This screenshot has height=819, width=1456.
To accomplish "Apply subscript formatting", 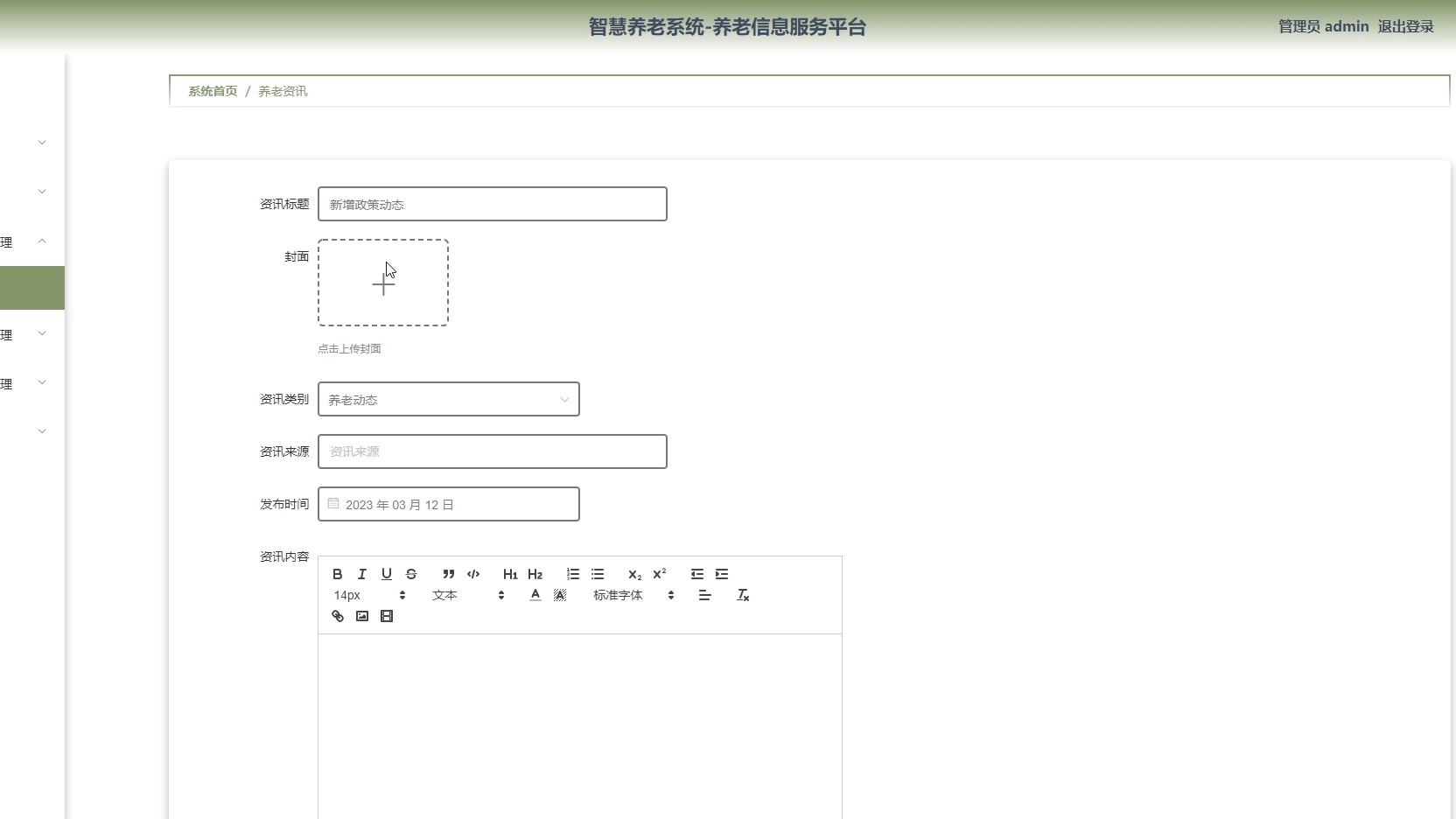I will coord(635,574).
